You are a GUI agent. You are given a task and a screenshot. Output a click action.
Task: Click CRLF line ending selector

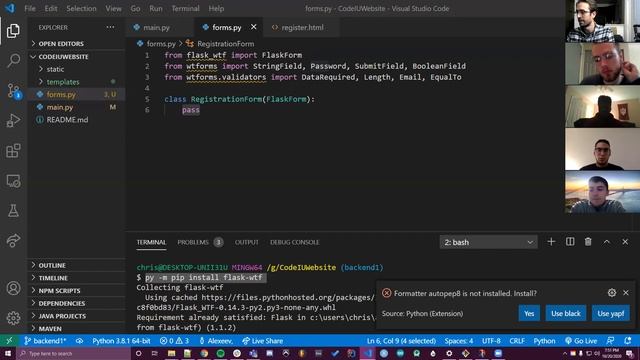click(x=517, y=341)
